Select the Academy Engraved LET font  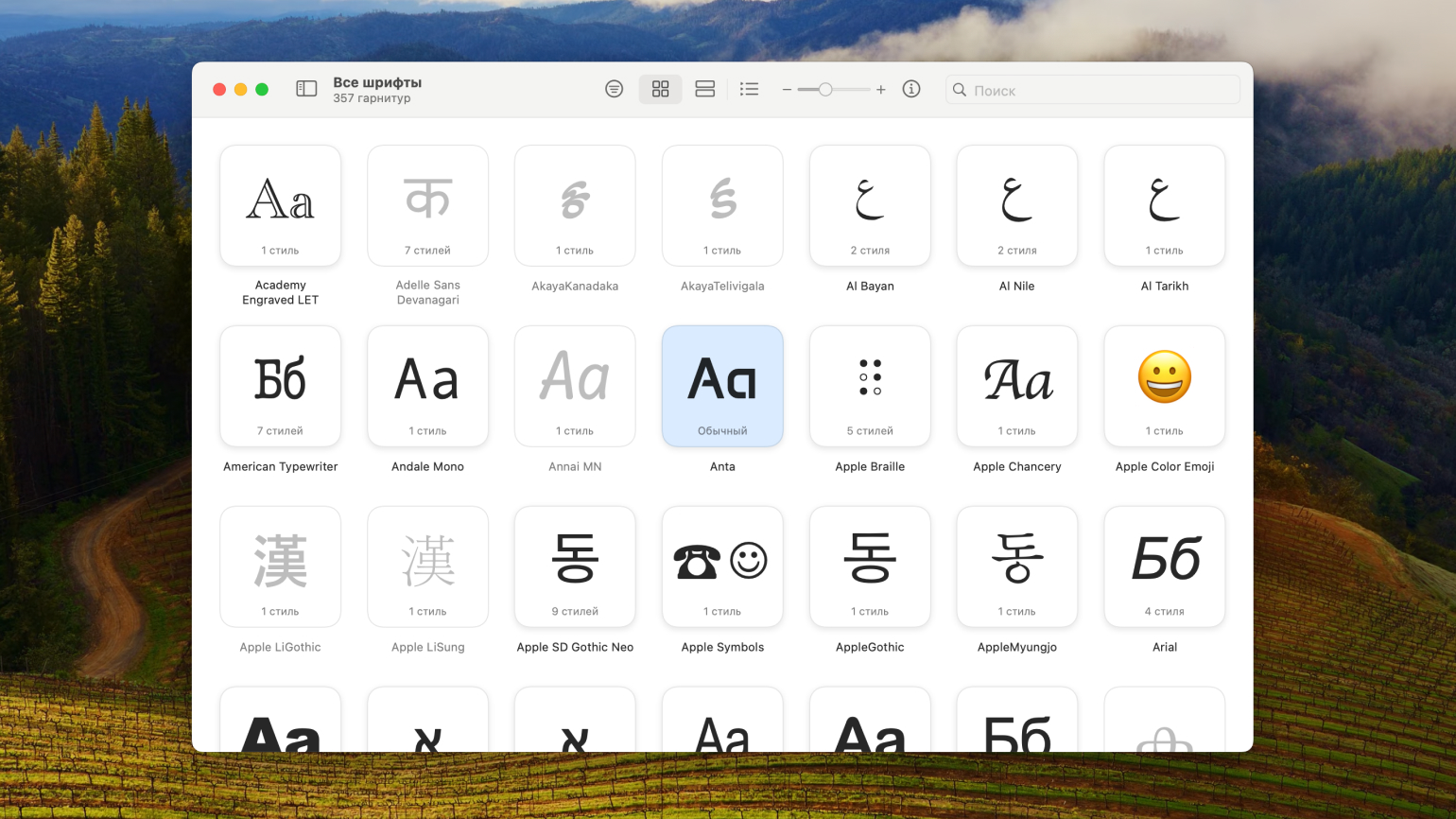281,205
